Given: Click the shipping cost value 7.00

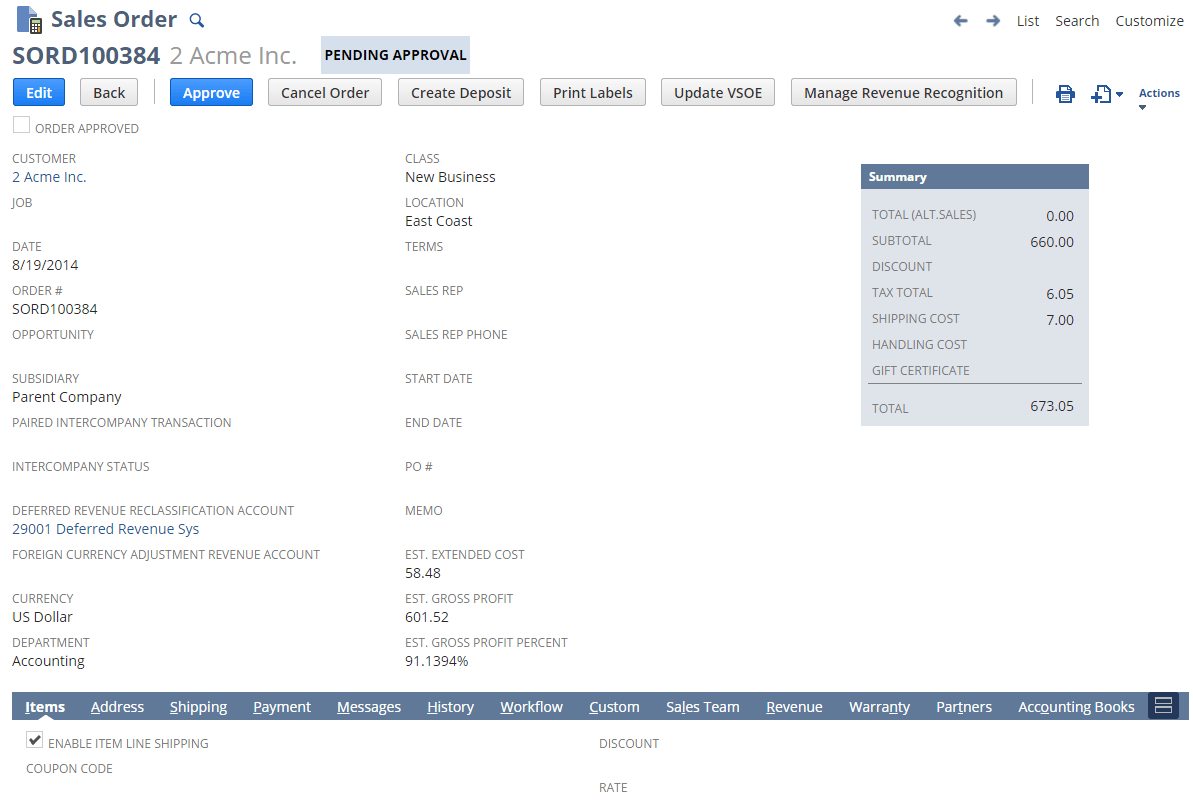Looking at the screenshot, I should tap(1060, 320).
